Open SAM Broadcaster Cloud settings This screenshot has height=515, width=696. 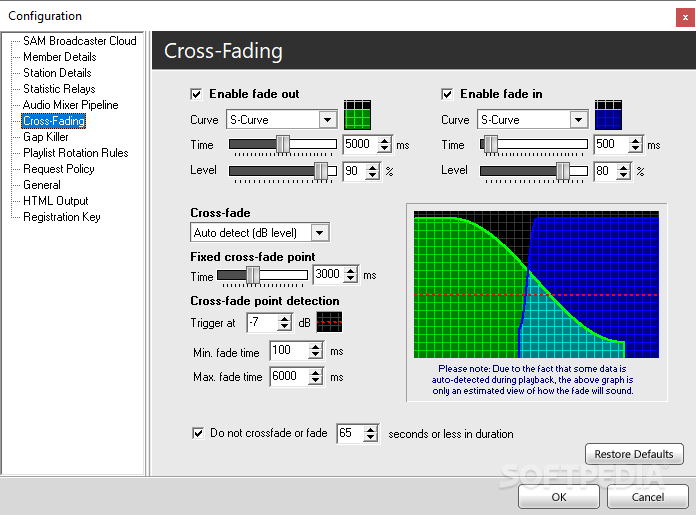pos(80,41)
